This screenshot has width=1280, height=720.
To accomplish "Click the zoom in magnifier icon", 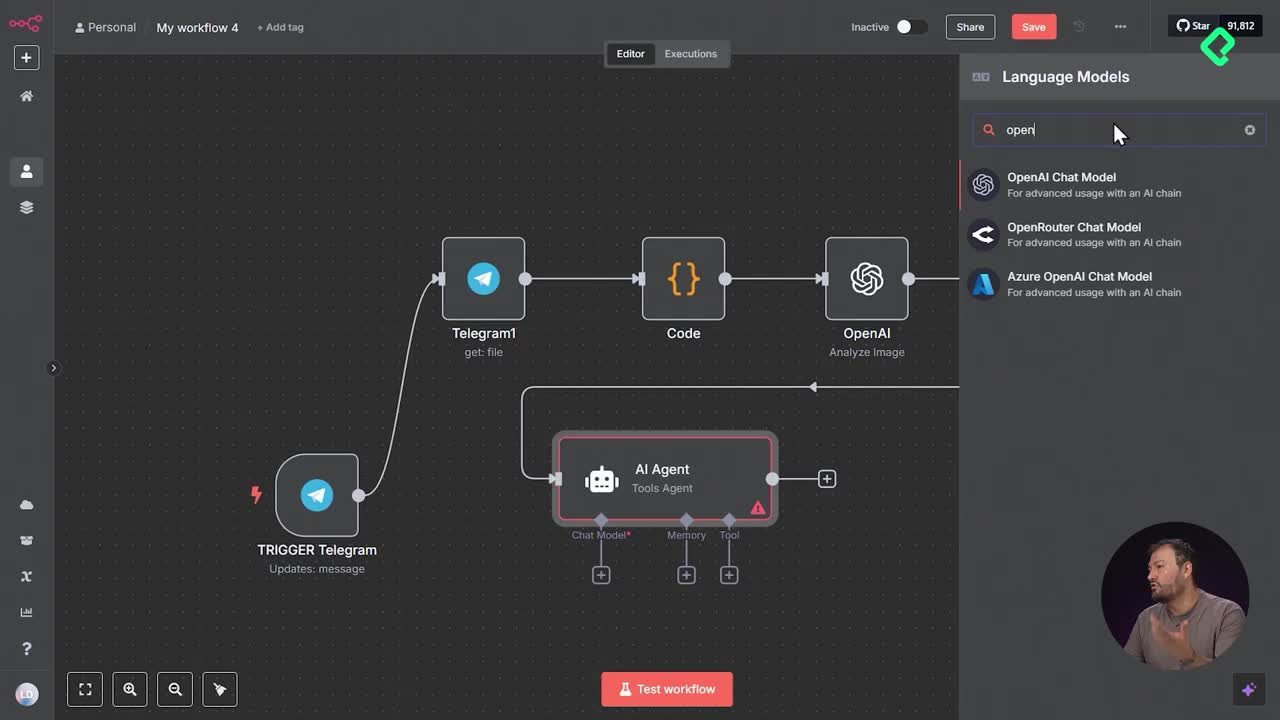I will click(130, 689).
